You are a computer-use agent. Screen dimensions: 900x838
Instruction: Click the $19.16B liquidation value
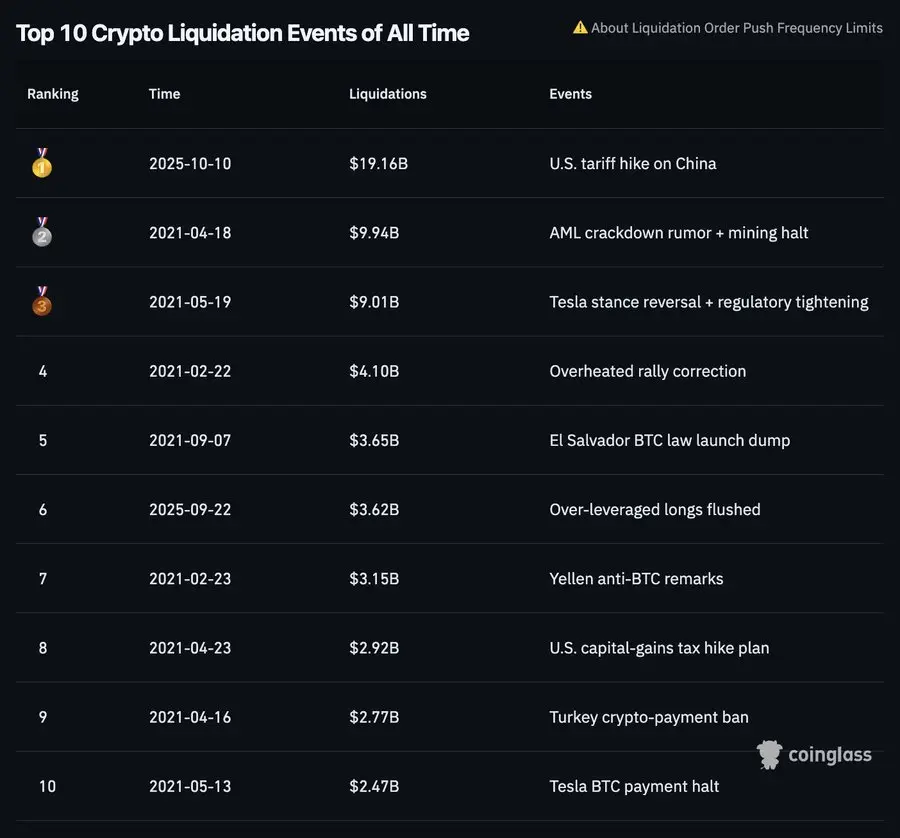coord(378,163)
